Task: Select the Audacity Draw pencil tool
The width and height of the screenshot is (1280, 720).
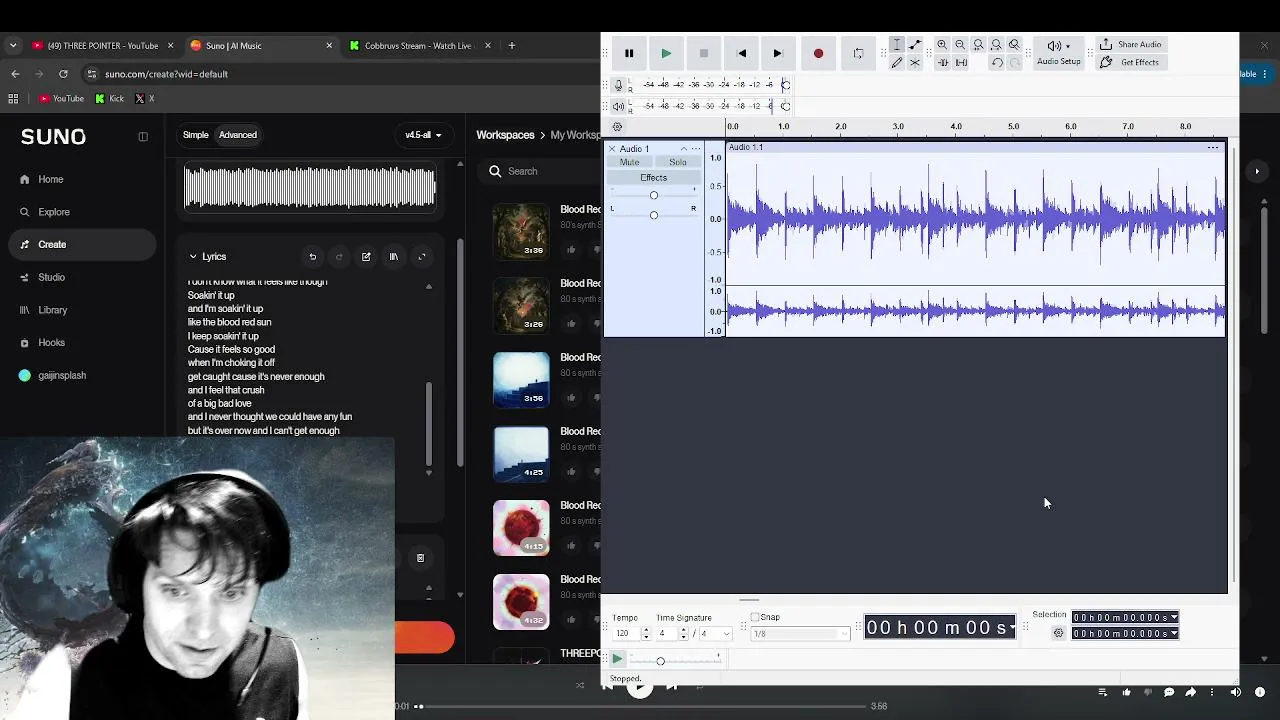Action: (x=897, y=63)
